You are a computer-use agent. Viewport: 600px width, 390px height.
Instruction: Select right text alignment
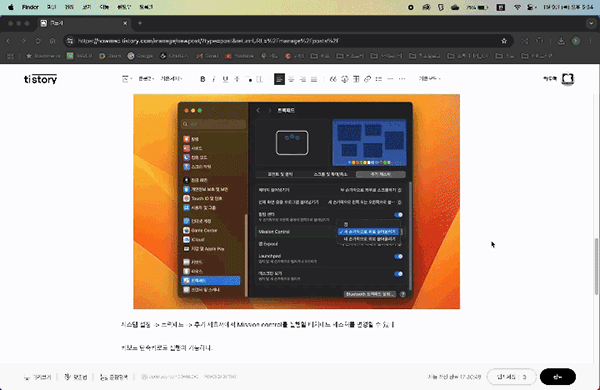[x=303, y=79]
